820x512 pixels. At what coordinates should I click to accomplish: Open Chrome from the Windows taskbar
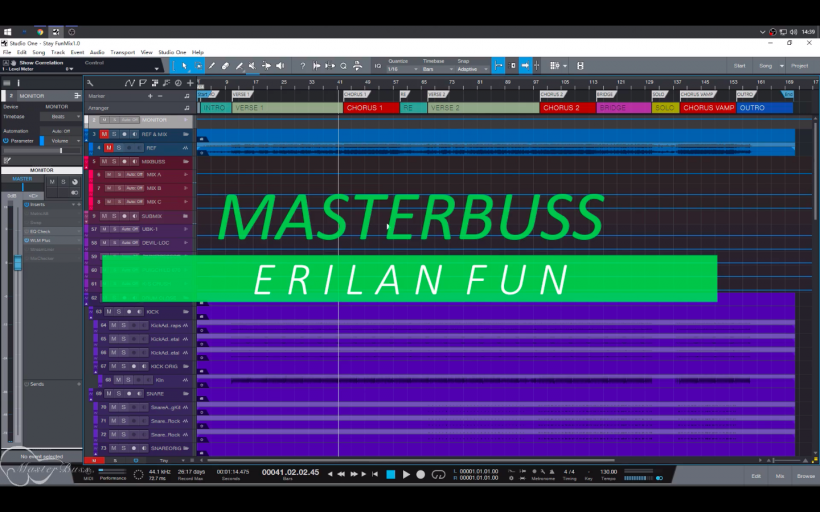click(40, 32)
